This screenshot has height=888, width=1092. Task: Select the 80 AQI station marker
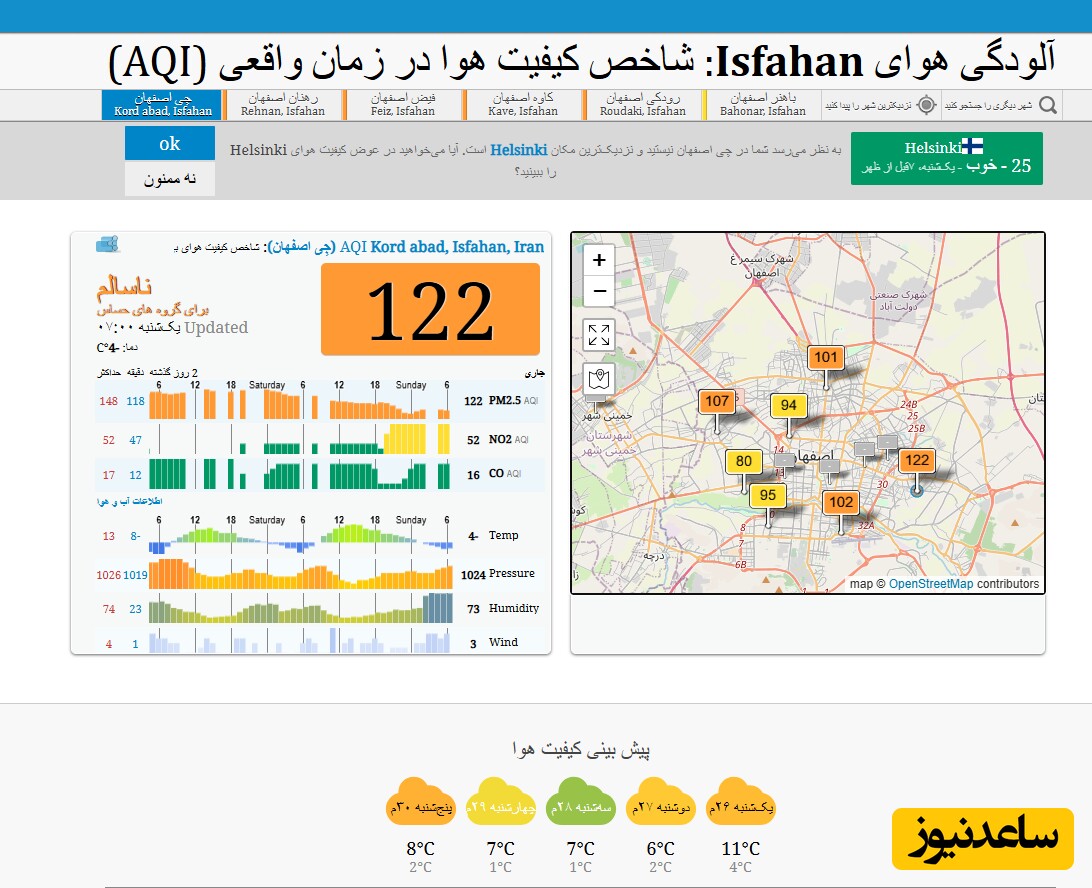(x=743, y=462)
